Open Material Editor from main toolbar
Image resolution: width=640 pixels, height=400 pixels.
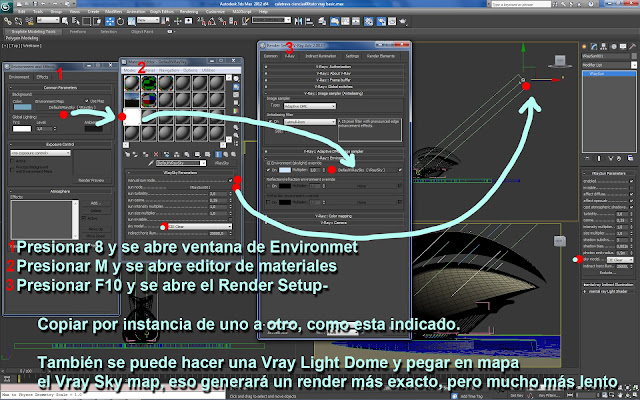369,21
